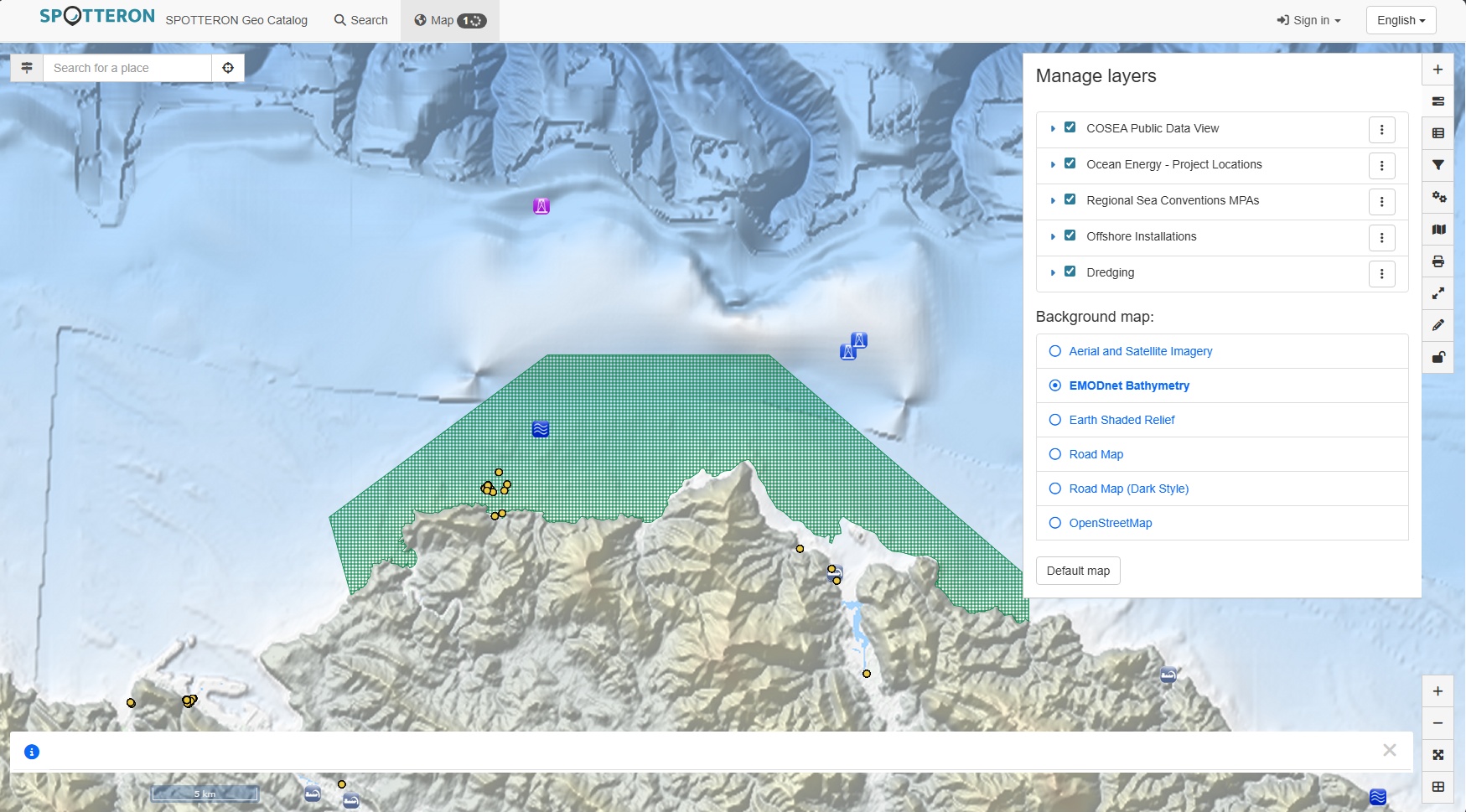Click the Default map button
This screenshot has height=812, width=1466.
pyautogui.click(x=1079, y=571)
